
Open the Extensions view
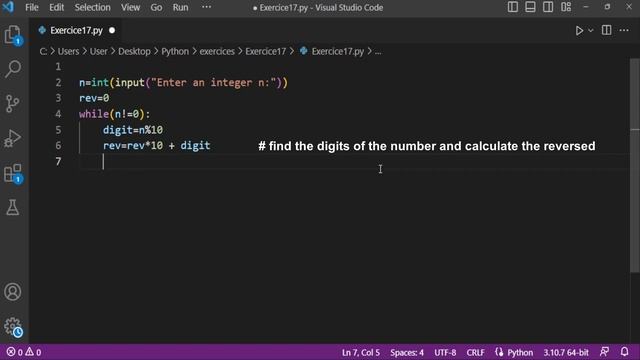pyautogui.click(x=13, y=173)
